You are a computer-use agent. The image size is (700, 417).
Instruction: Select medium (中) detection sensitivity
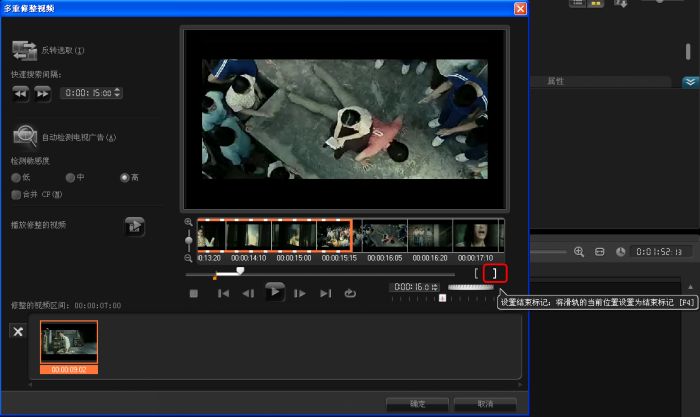coord(69,177)
